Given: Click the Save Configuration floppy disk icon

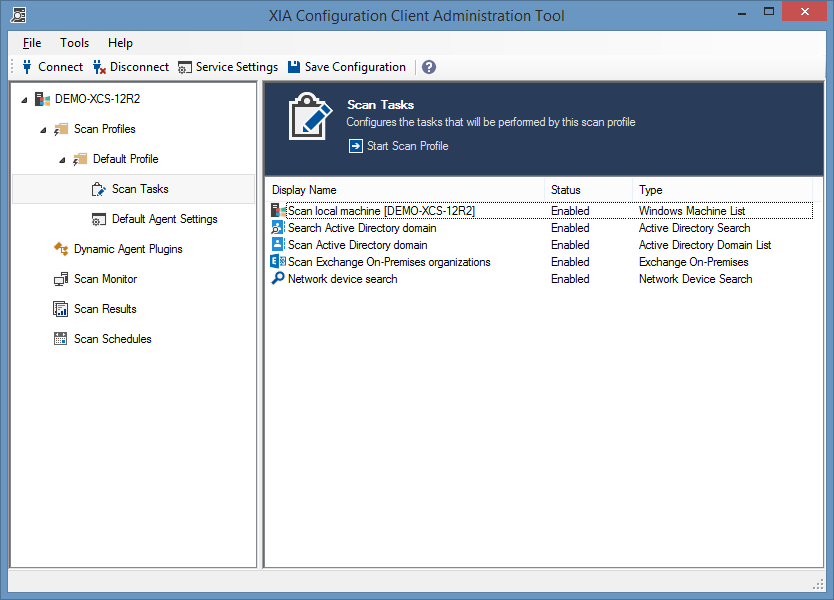Looking at the screenshot, I should pos(294,67).
